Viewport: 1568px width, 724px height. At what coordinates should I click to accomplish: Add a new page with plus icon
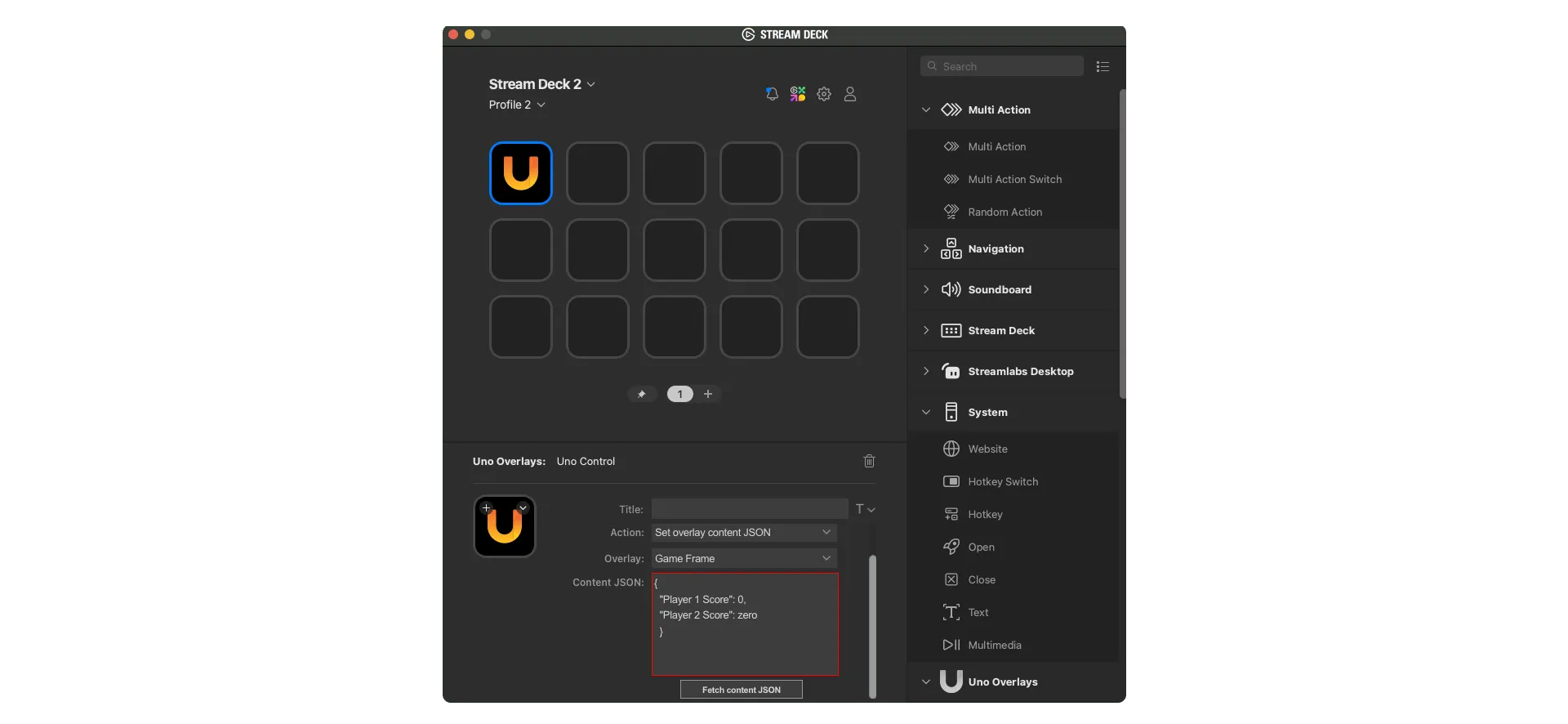(708, 394)
